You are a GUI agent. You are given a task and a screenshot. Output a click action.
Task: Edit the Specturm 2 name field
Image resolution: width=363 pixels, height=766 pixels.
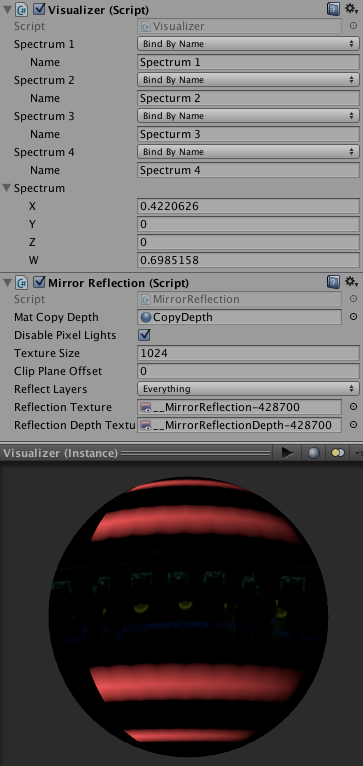[x=248, y=98]
